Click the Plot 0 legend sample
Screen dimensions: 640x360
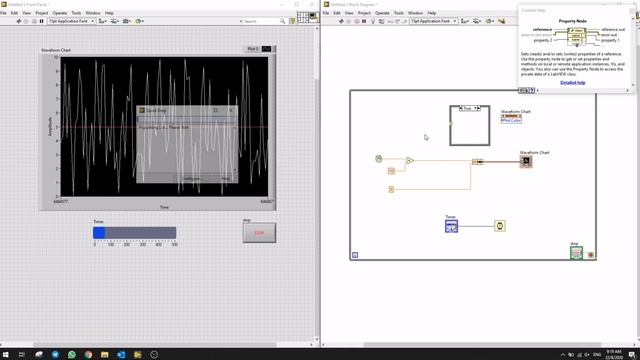[267, 49]
